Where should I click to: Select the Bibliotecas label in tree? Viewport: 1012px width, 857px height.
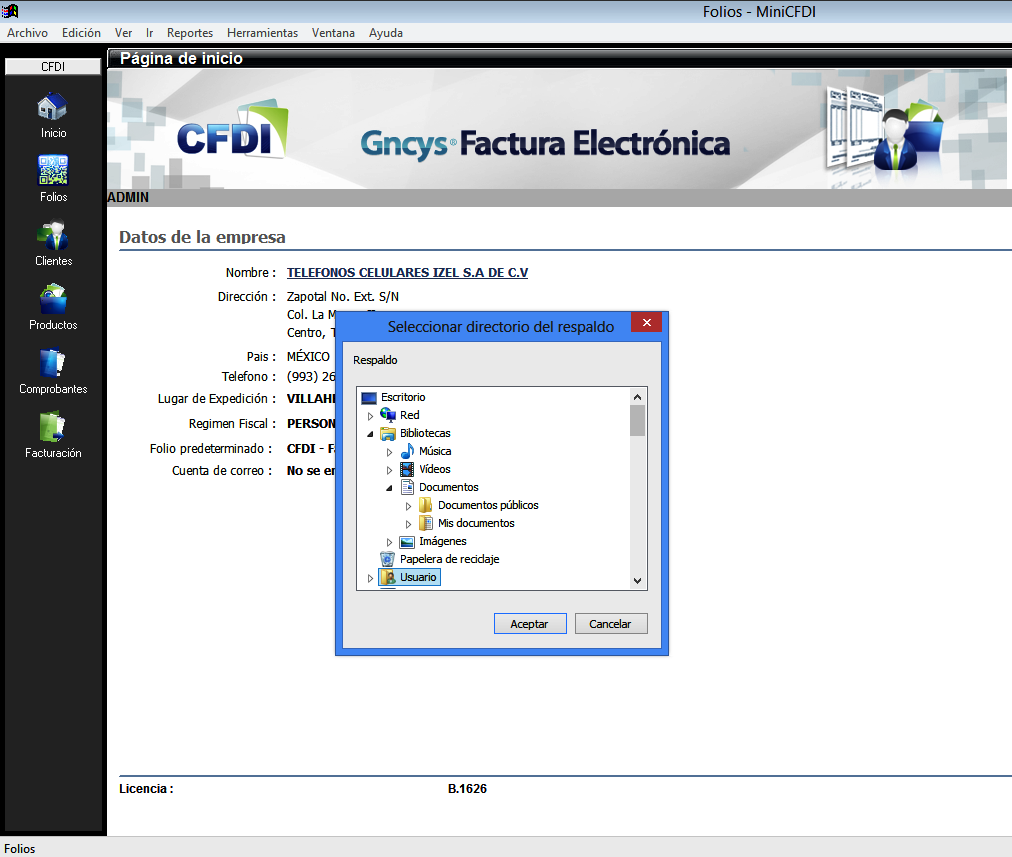pyautogui.click(x=425, y=433)
